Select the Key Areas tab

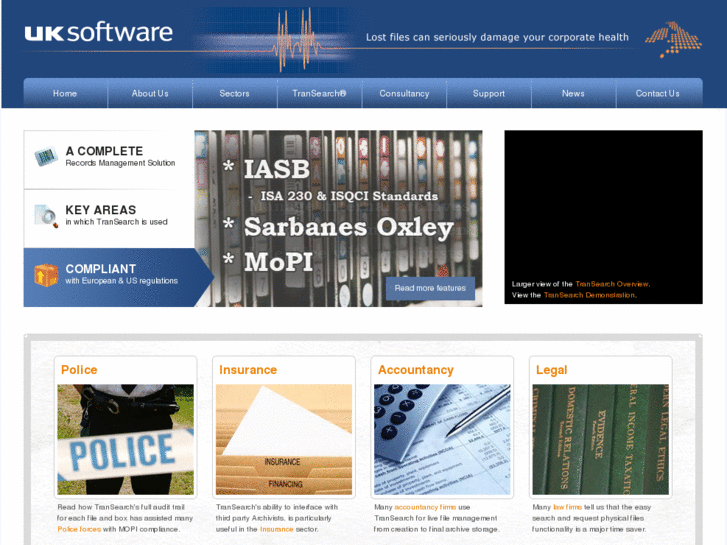[x=109, y=218]
